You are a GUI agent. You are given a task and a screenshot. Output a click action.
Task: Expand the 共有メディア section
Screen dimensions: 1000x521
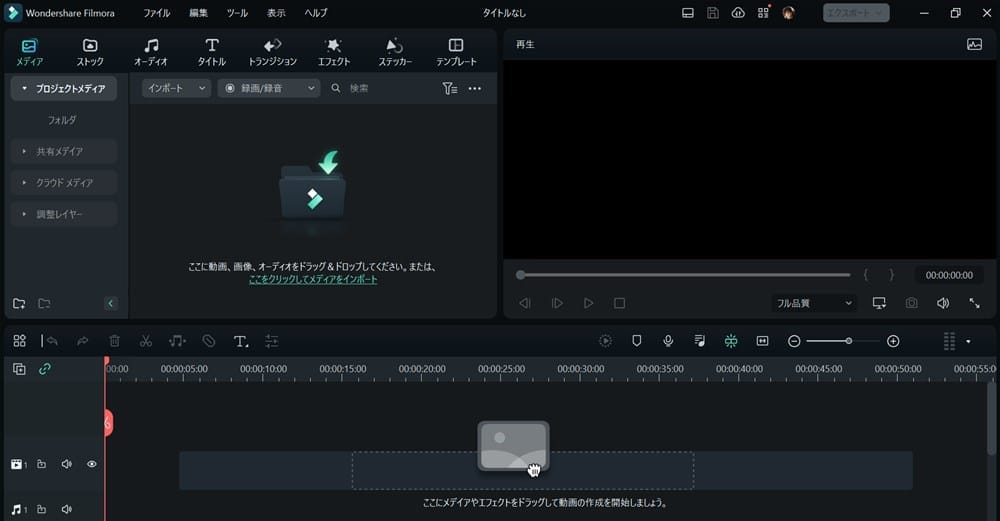(63, 151)
